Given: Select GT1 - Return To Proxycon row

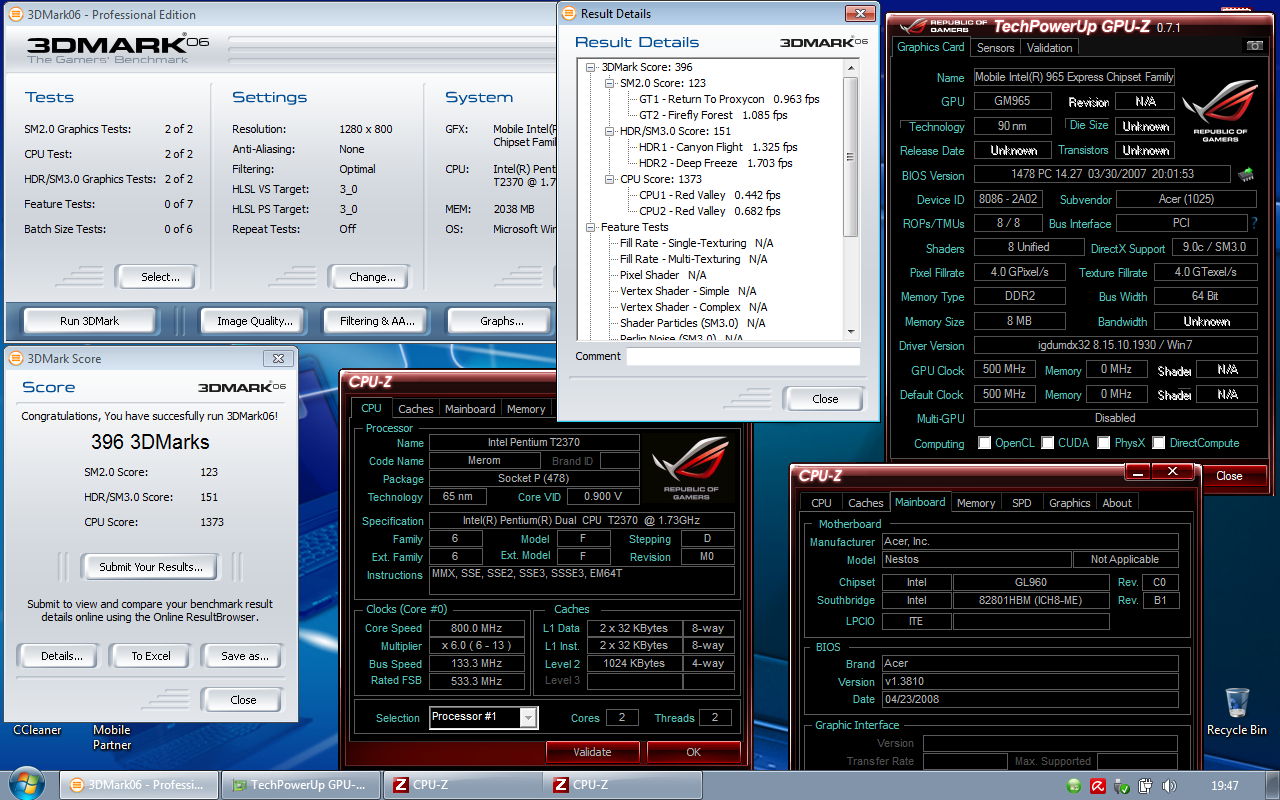Looking at the screenshot, I should point(729,99).
